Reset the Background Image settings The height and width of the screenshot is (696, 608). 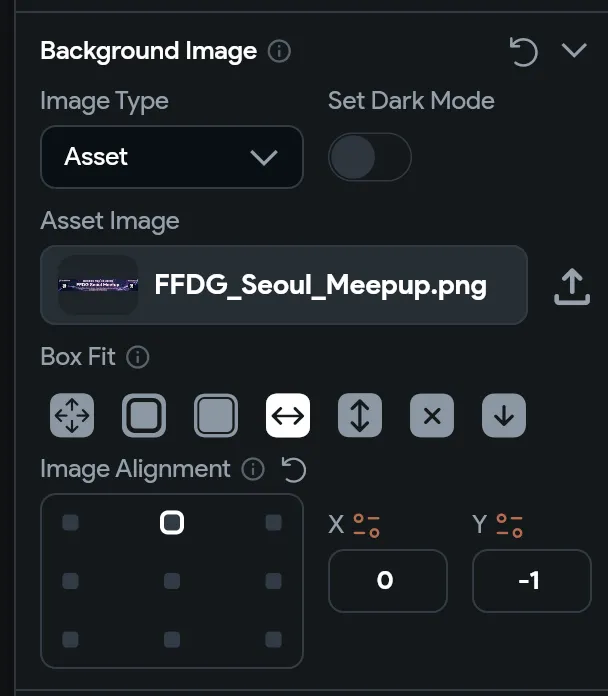(x=524, y=51)
